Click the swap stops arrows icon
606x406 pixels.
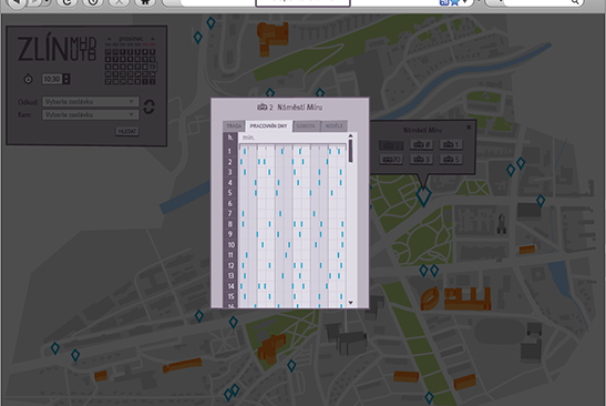point(149,107)
